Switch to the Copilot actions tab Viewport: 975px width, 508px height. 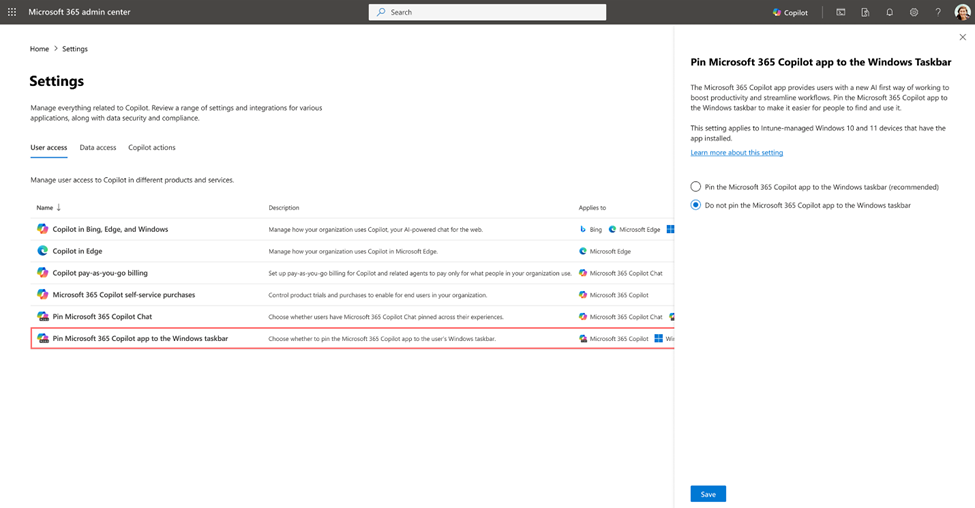(x=152, y=147)
